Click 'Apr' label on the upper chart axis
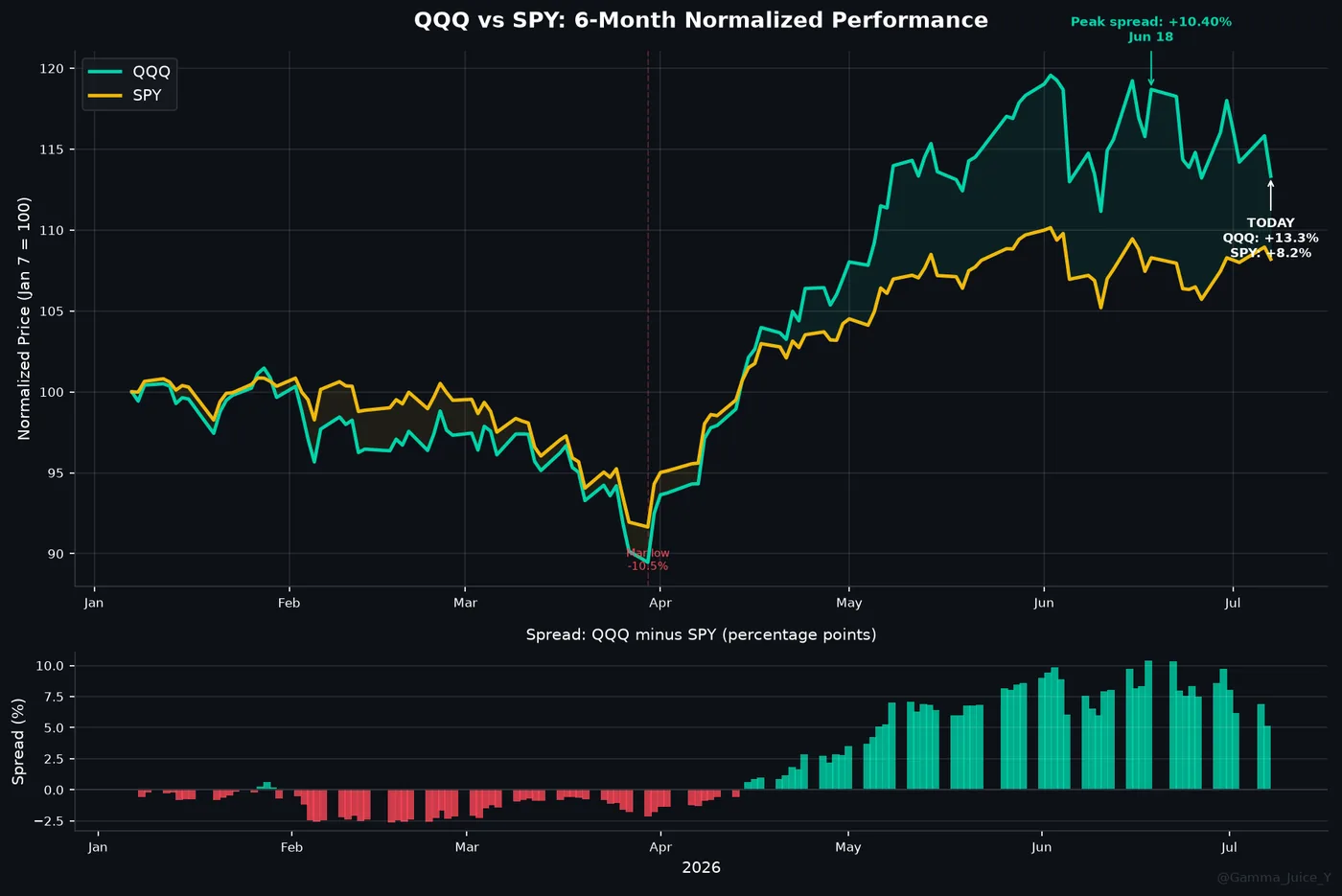This screenshot has height=896, width=1342. (660, 603)
